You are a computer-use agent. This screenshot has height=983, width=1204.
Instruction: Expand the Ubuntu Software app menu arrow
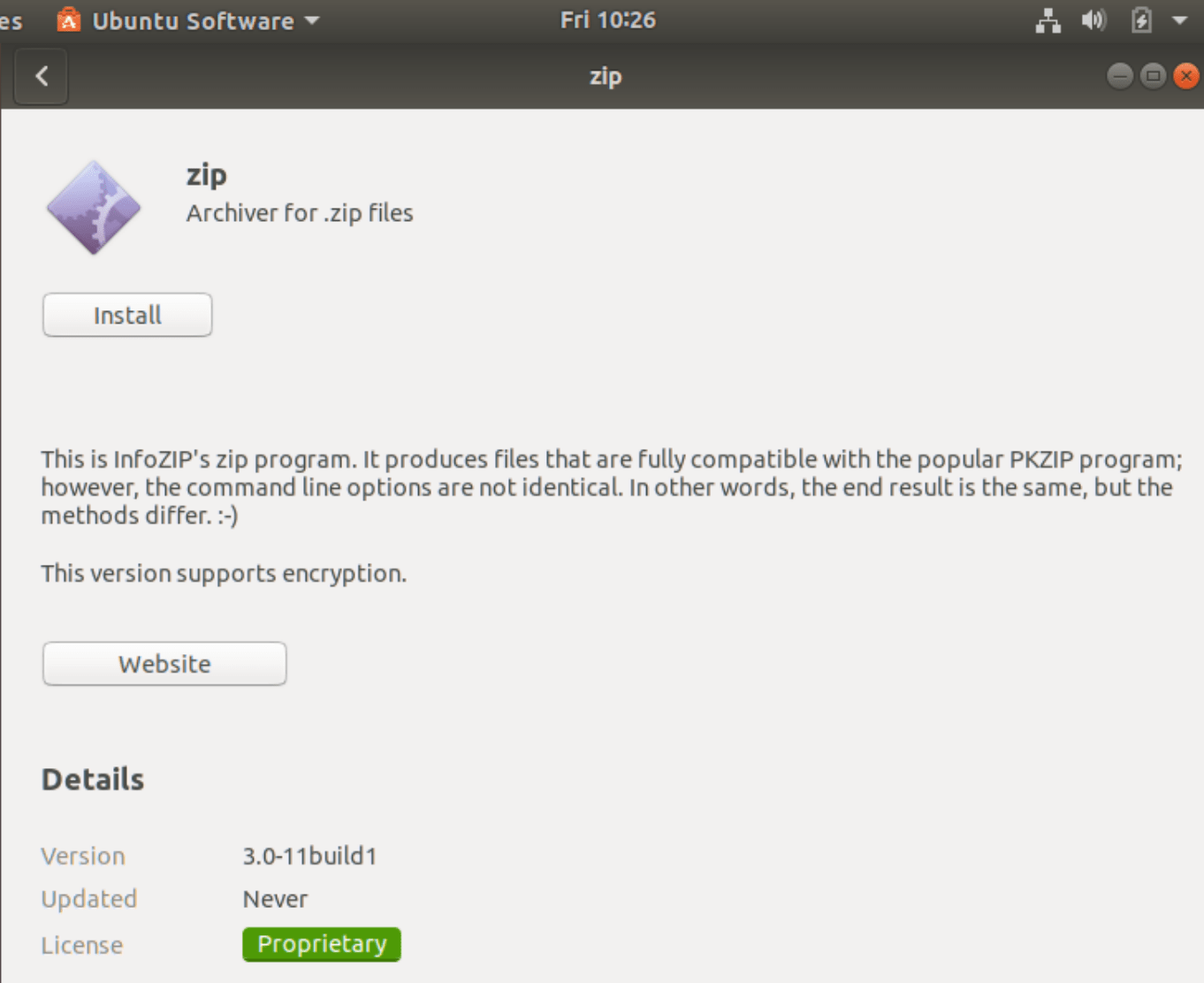311,19
